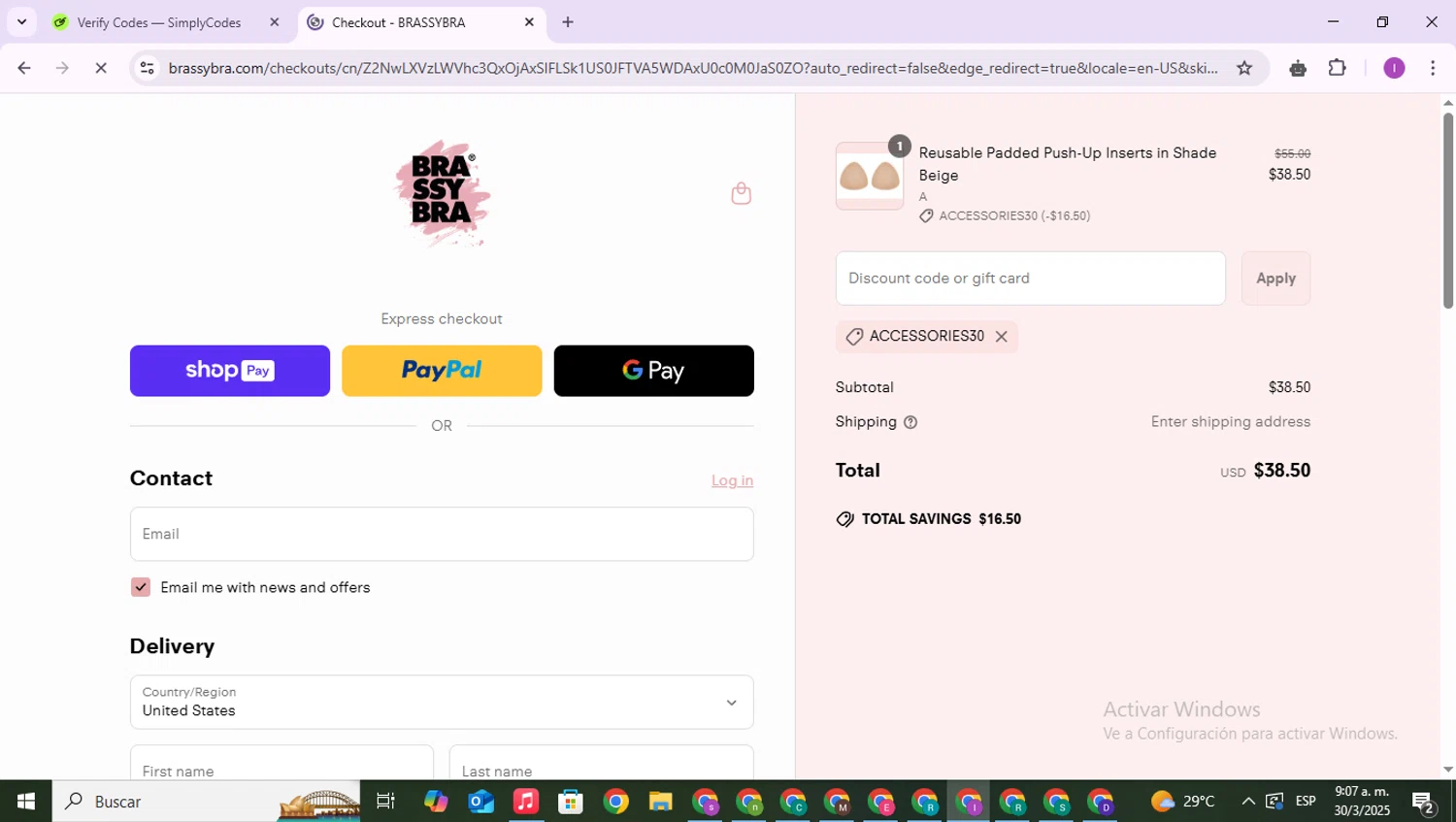Pay with Shop Pay
1456x822 pixels.
point(230,371)
